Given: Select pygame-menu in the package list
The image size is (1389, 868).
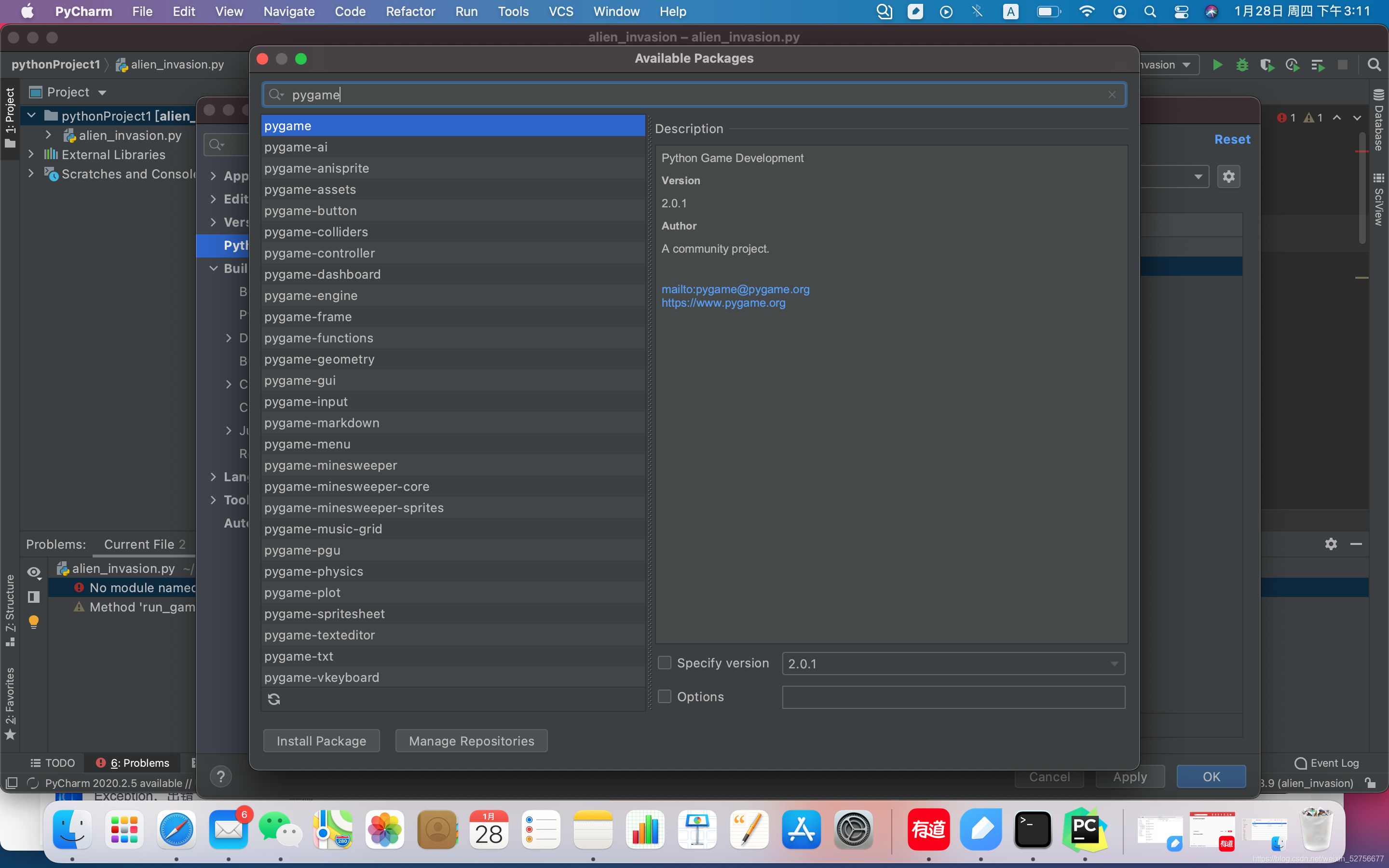Looking at the screenshot, I should click(307, 444).
